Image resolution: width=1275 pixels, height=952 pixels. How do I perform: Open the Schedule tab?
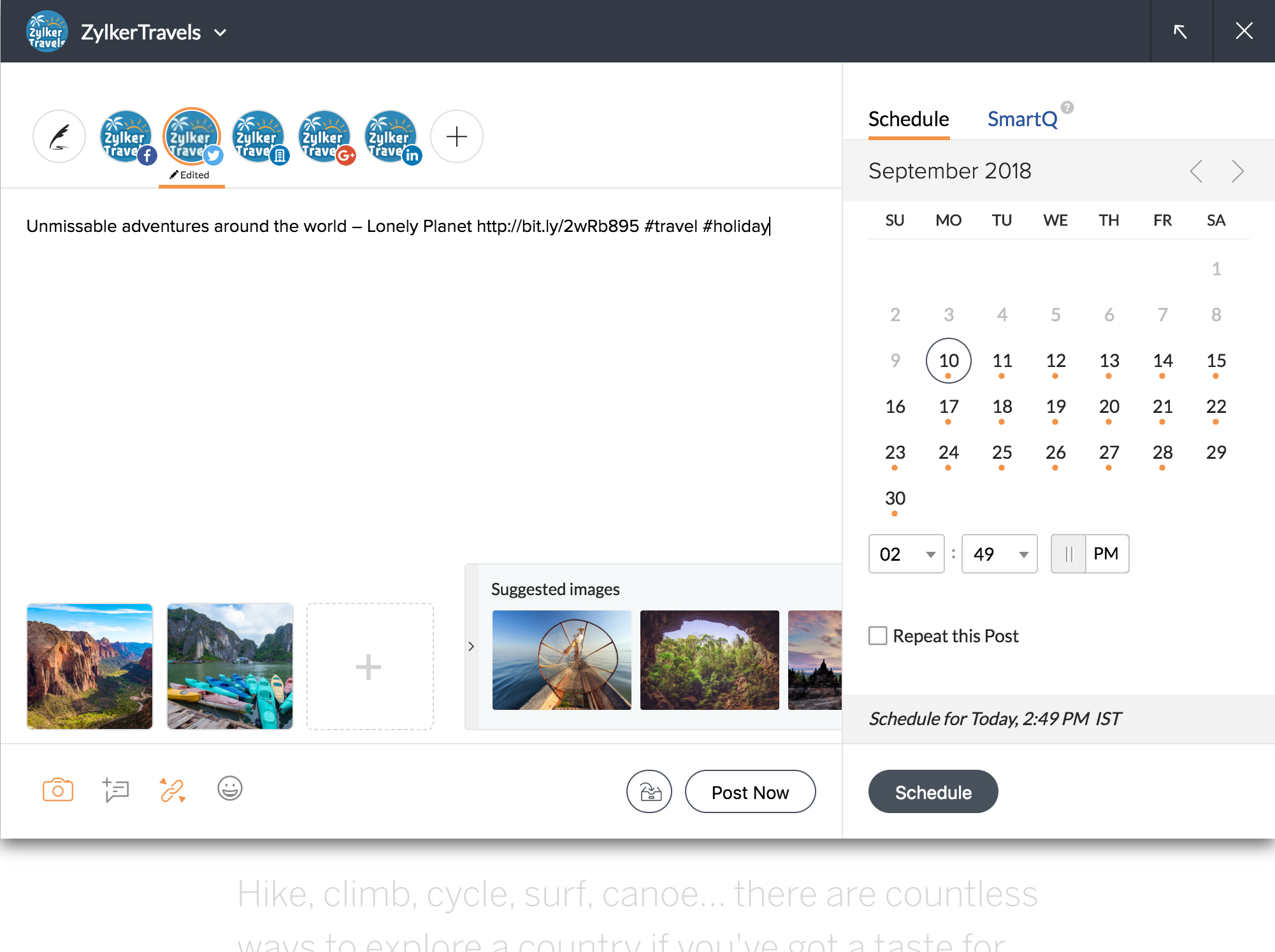pos(908,119)
